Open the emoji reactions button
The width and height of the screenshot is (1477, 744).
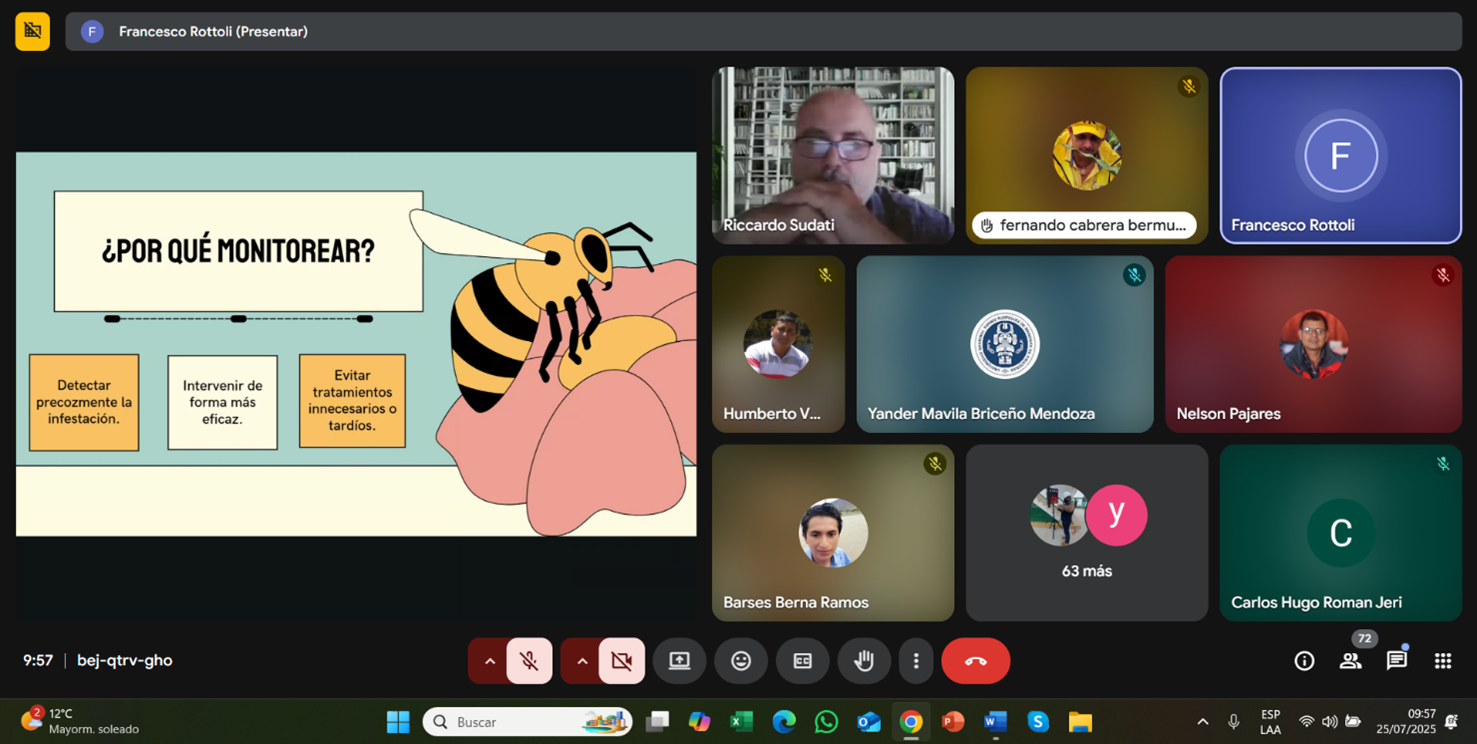pyautogui.click(x=741, y=661)
